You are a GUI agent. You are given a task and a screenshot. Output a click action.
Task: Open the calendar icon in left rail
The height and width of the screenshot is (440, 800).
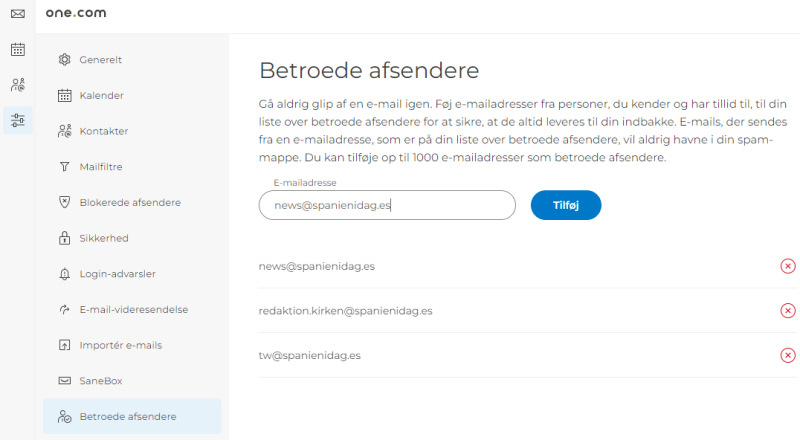coord(17,49)
